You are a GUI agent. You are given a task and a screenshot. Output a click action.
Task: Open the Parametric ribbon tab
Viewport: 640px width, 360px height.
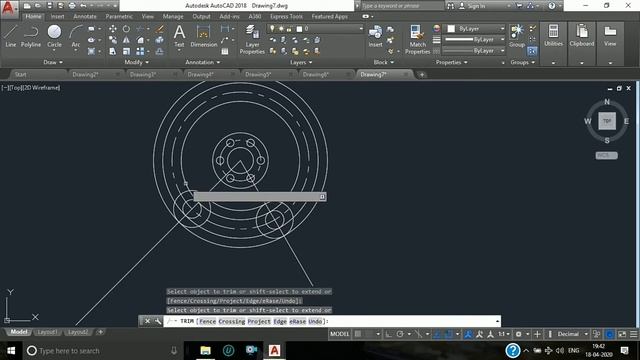point(119,17)
